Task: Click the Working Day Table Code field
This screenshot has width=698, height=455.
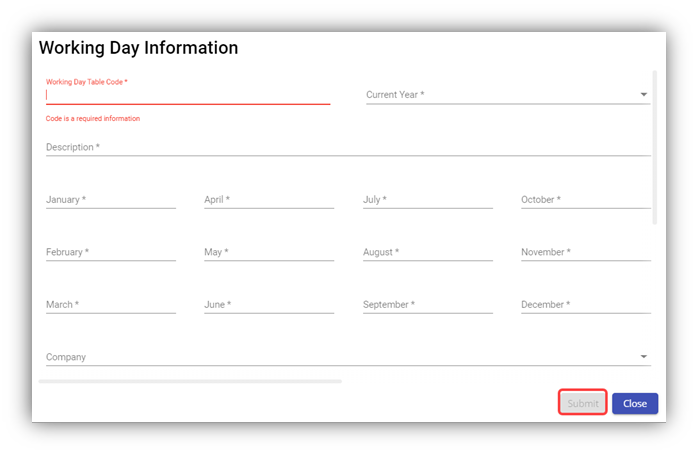Action: click(x=187, y=95)
